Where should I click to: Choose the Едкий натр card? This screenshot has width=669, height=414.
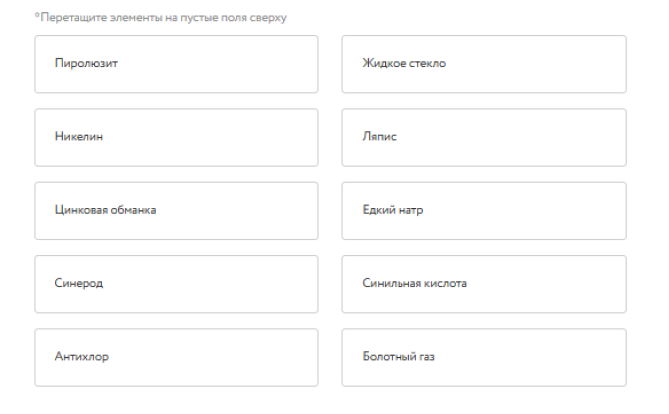tap(484, 210)
